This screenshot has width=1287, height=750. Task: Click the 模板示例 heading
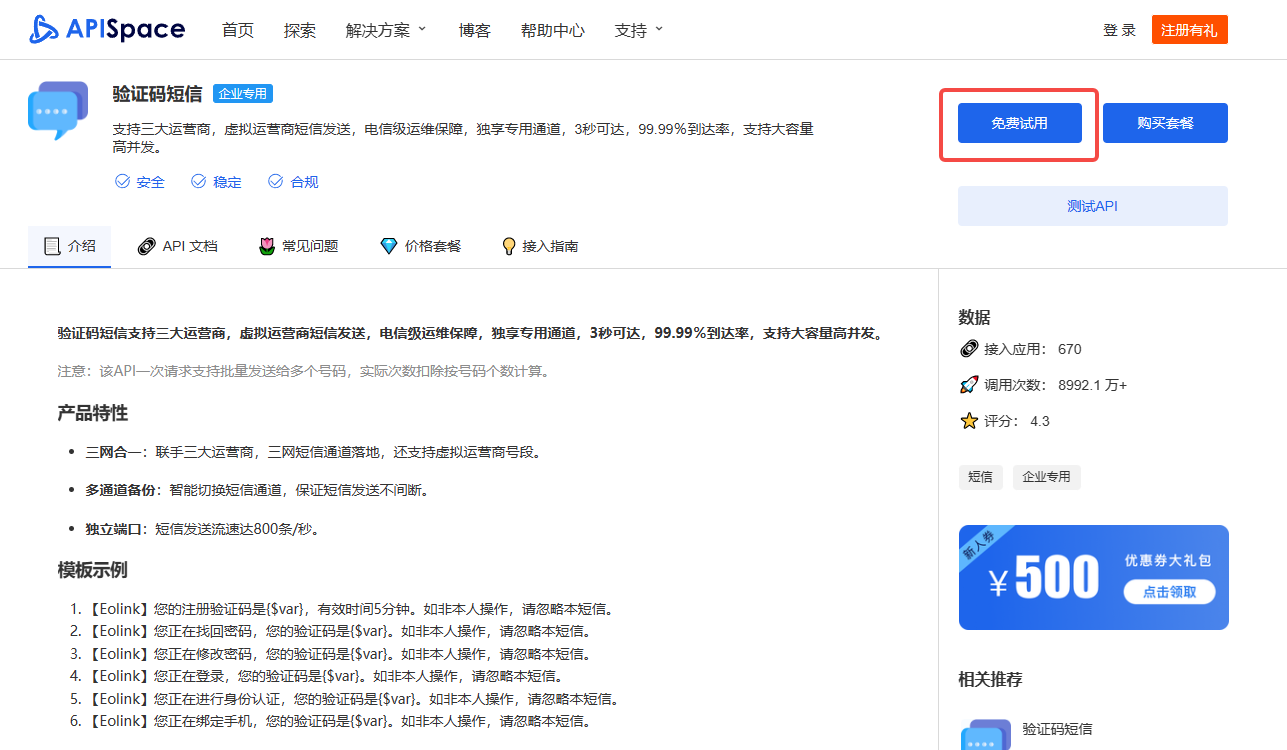pyautogui.click(x=93, y=570)
